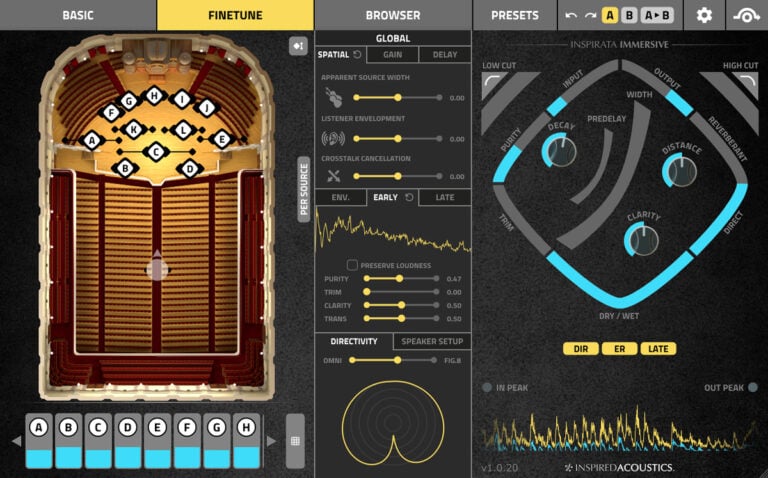Image resolution: width=768 pixels, height=478 pixels.
Task: Select source F on the stage
Action: 111,113
